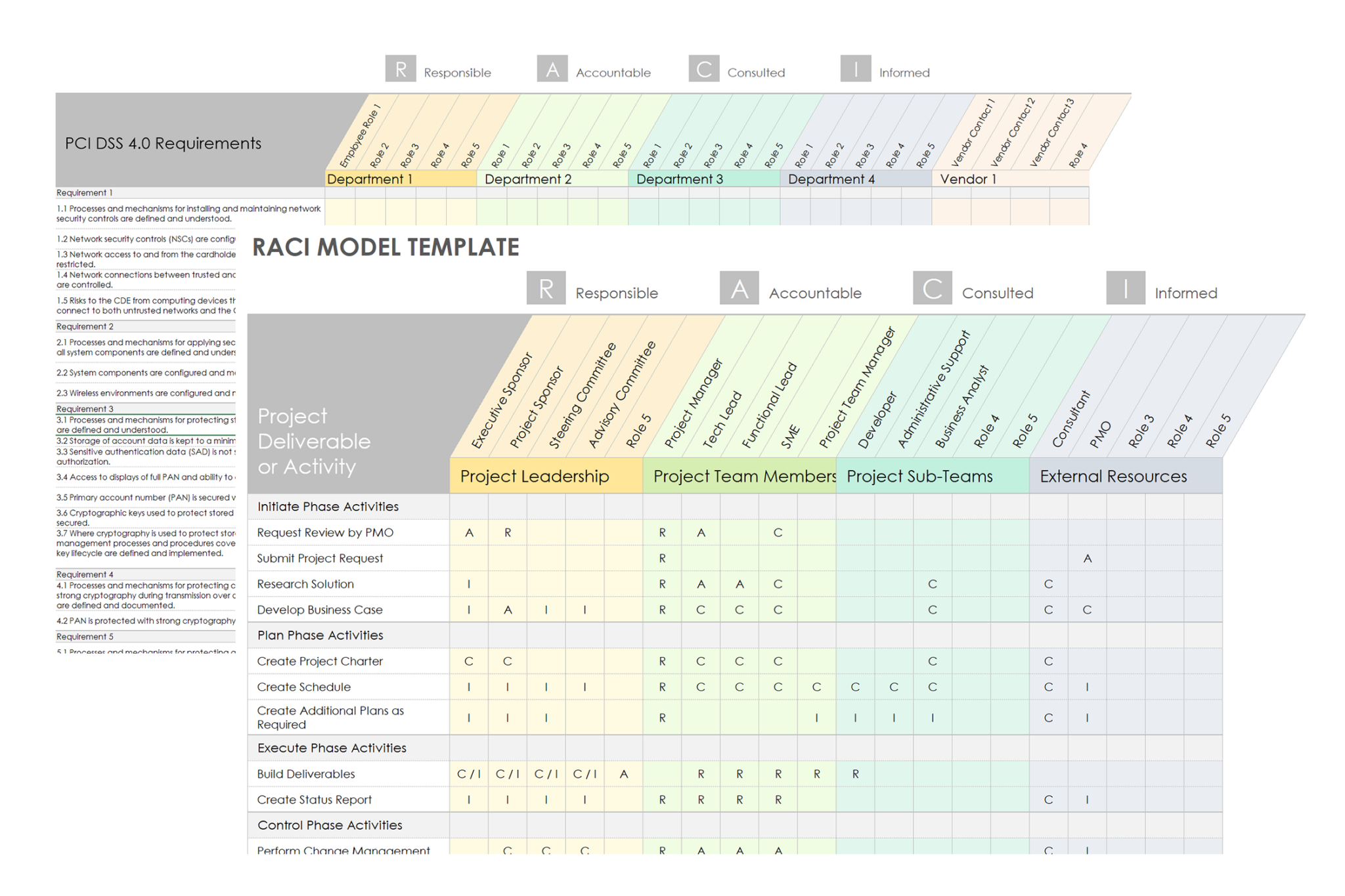Select the Create Schedule row label
This screenshot has width=1345, height=896.
303,687
